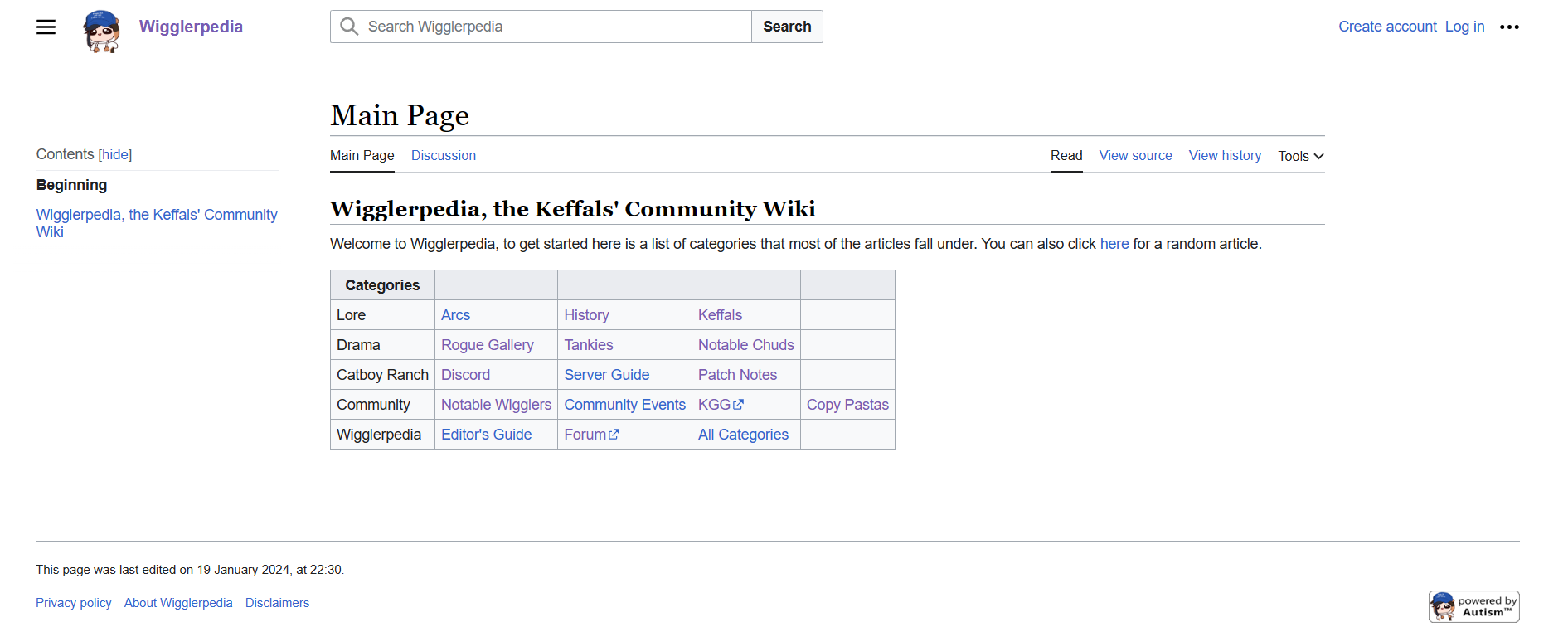Click the search magnifier icon
Image resolution: width=1568 pixels, height=632 pixels.
click(349, 27)
